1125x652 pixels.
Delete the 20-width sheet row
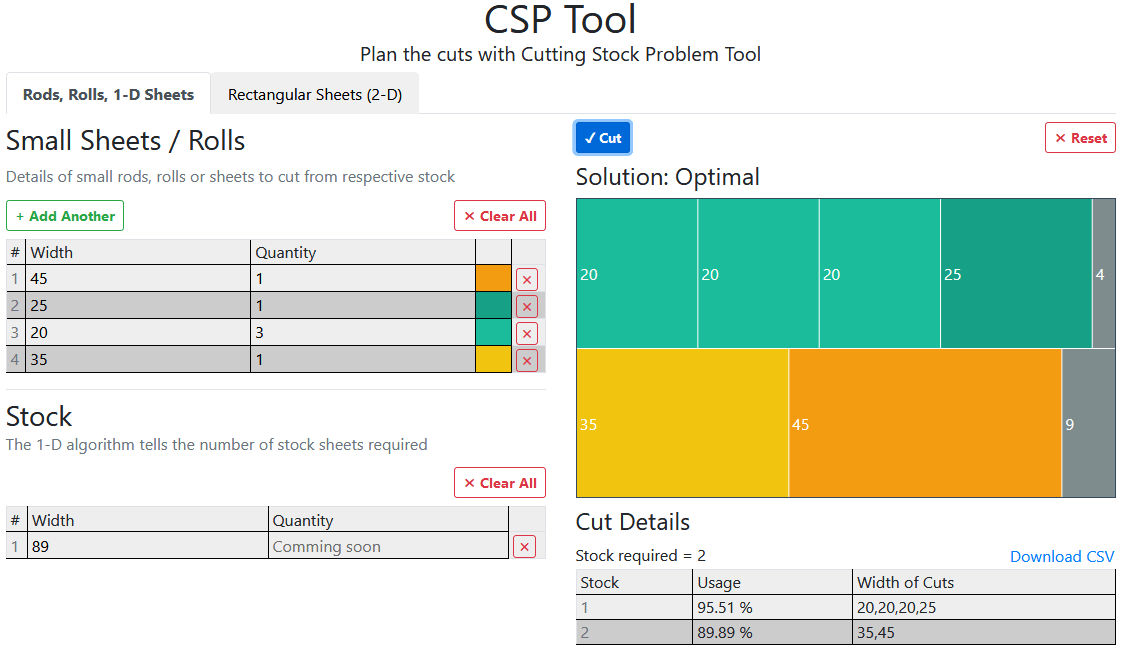[526, 333]
